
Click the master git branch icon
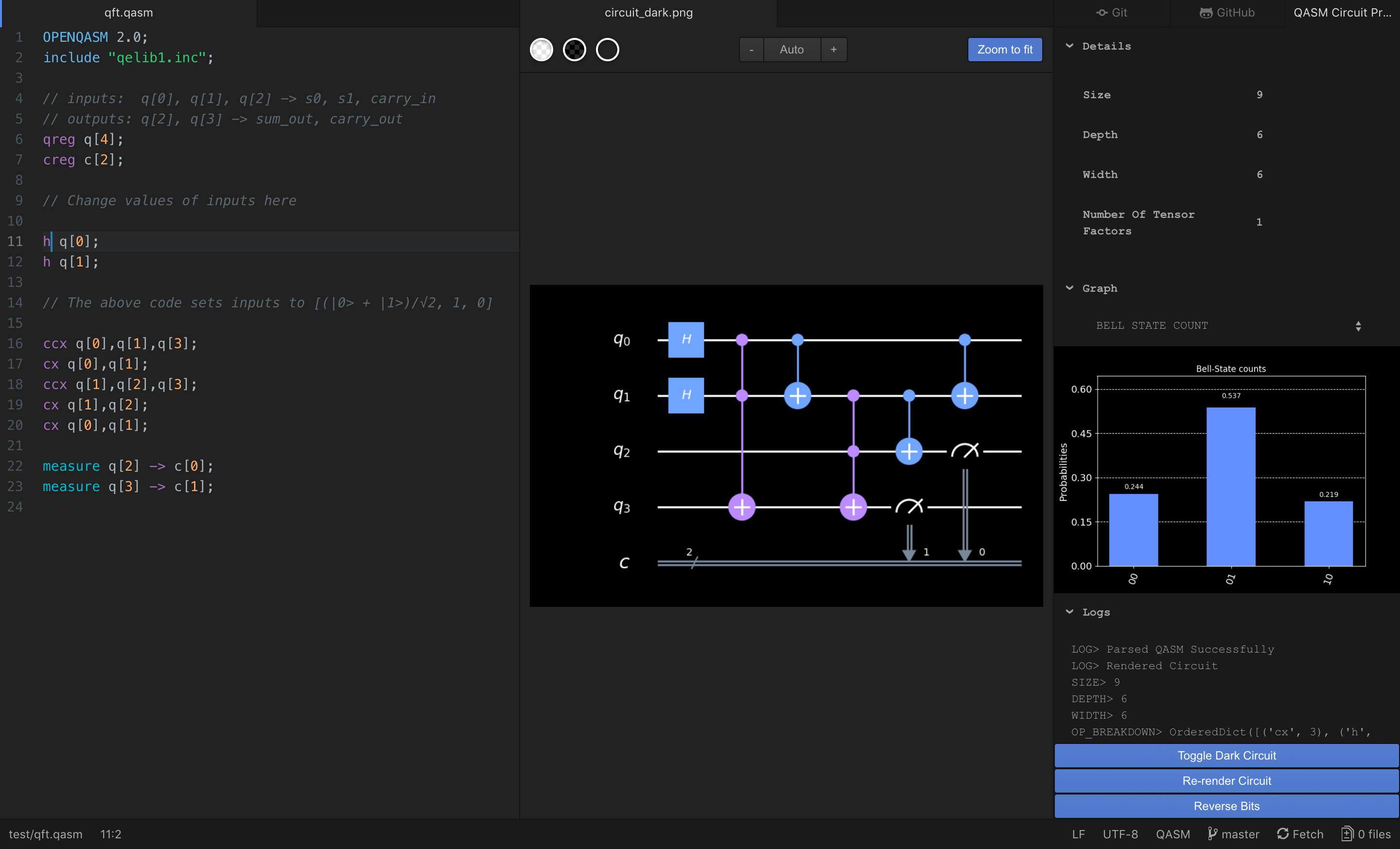pyautogui.click(x=1212, y=833)
